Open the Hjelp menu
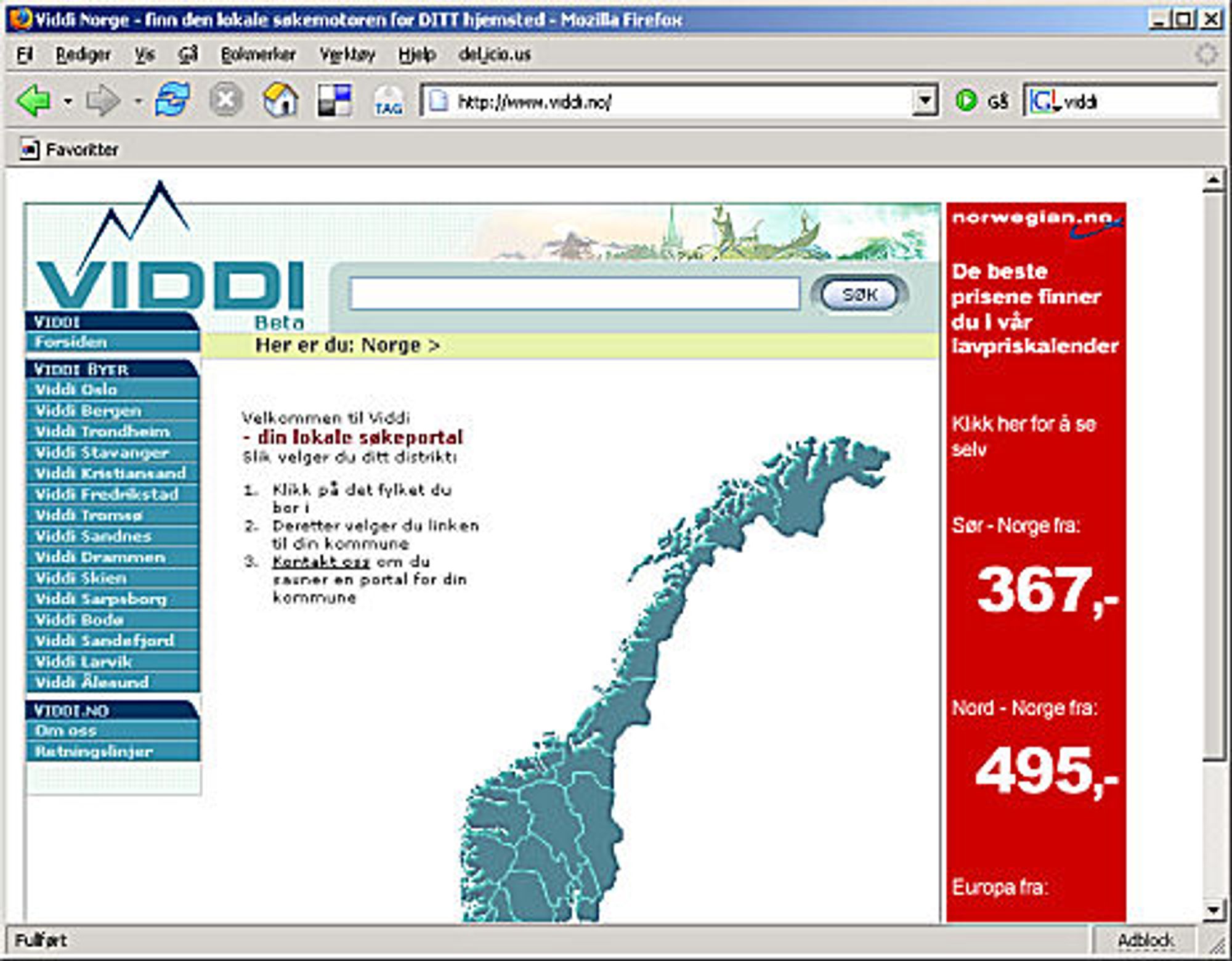Viewport: 1232px width, 961px height. 417,55
